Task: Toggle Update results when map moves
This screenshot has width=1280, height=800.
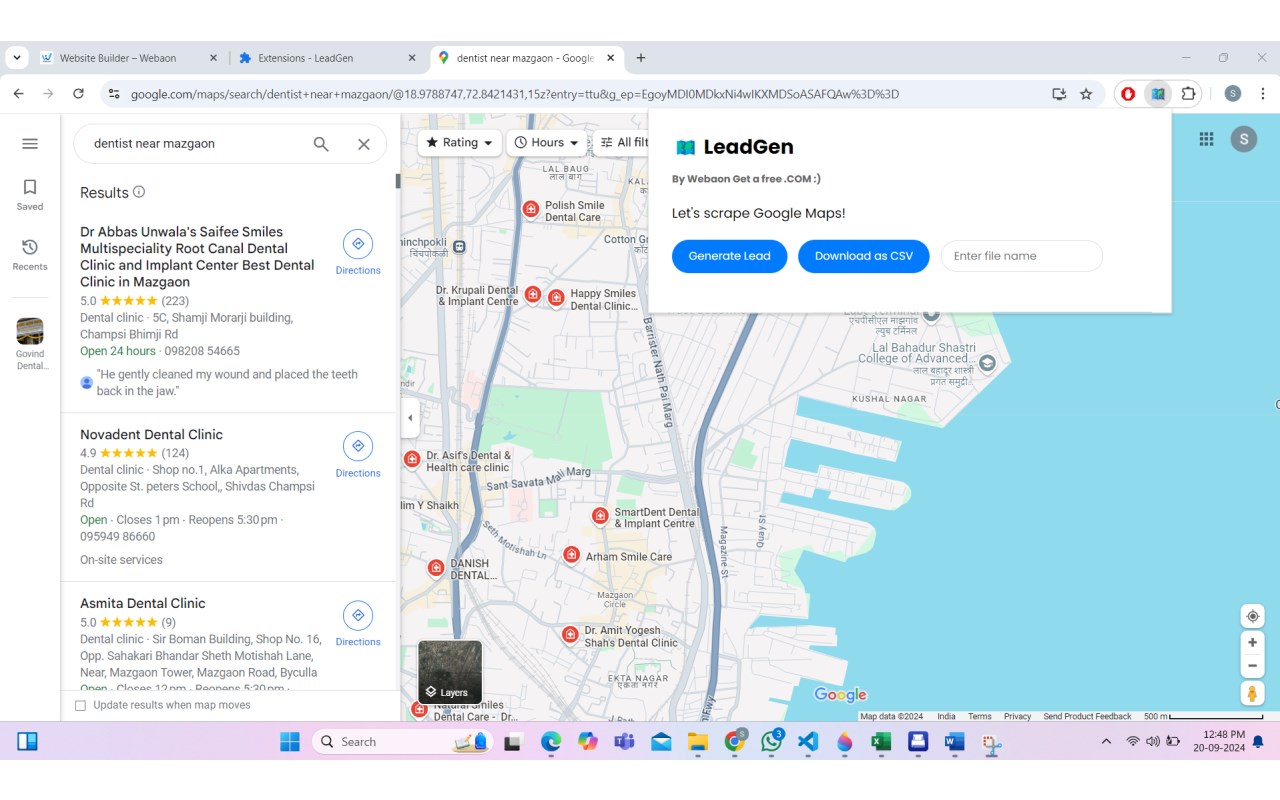Action: click(x=81, y=705)
